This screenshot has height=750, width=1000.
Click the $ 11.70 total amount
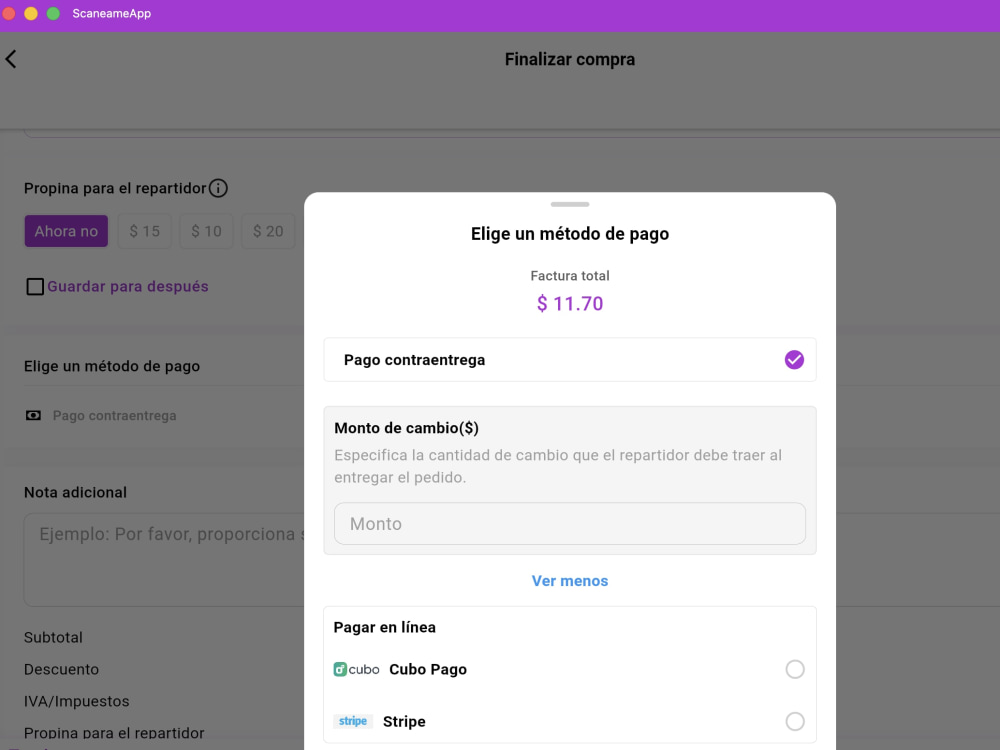tap(570, 304)
